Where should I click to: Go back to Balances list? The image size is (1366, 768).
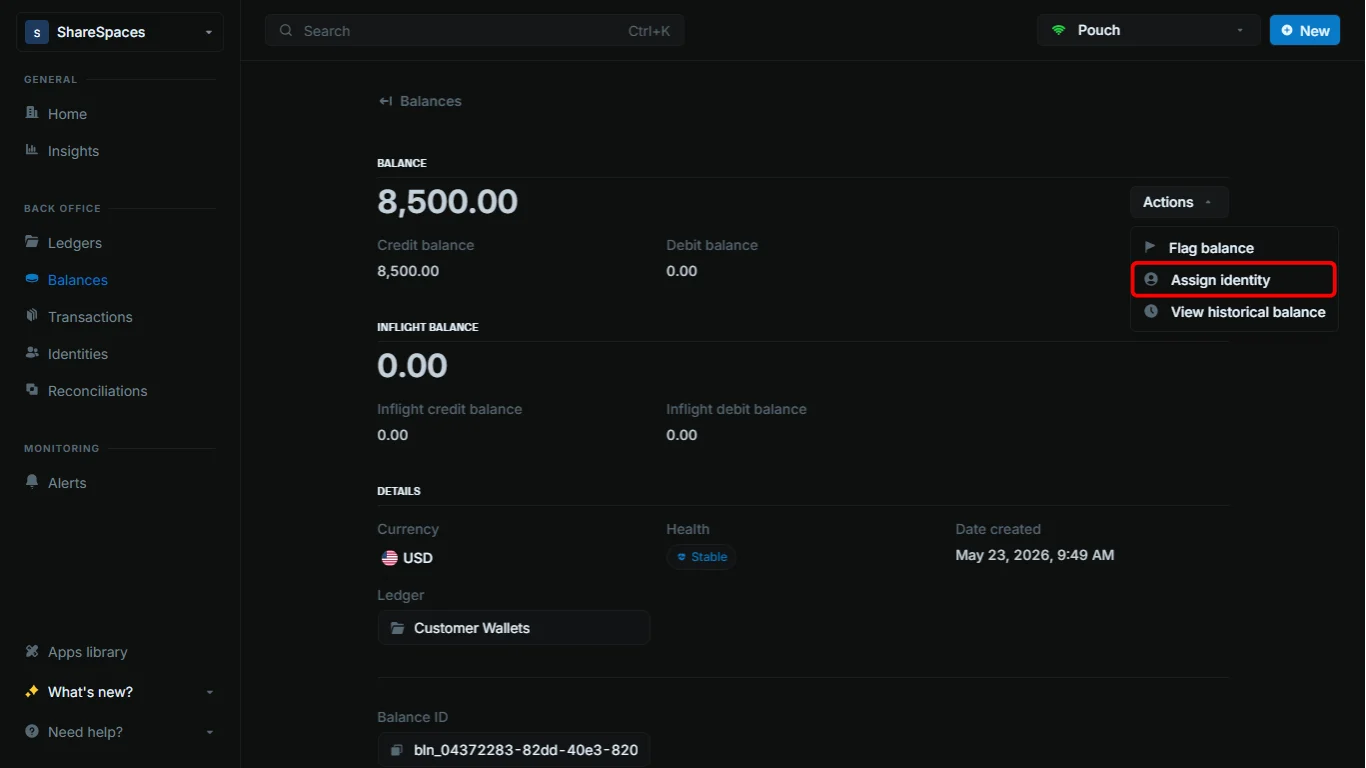(x=420, y=101)
